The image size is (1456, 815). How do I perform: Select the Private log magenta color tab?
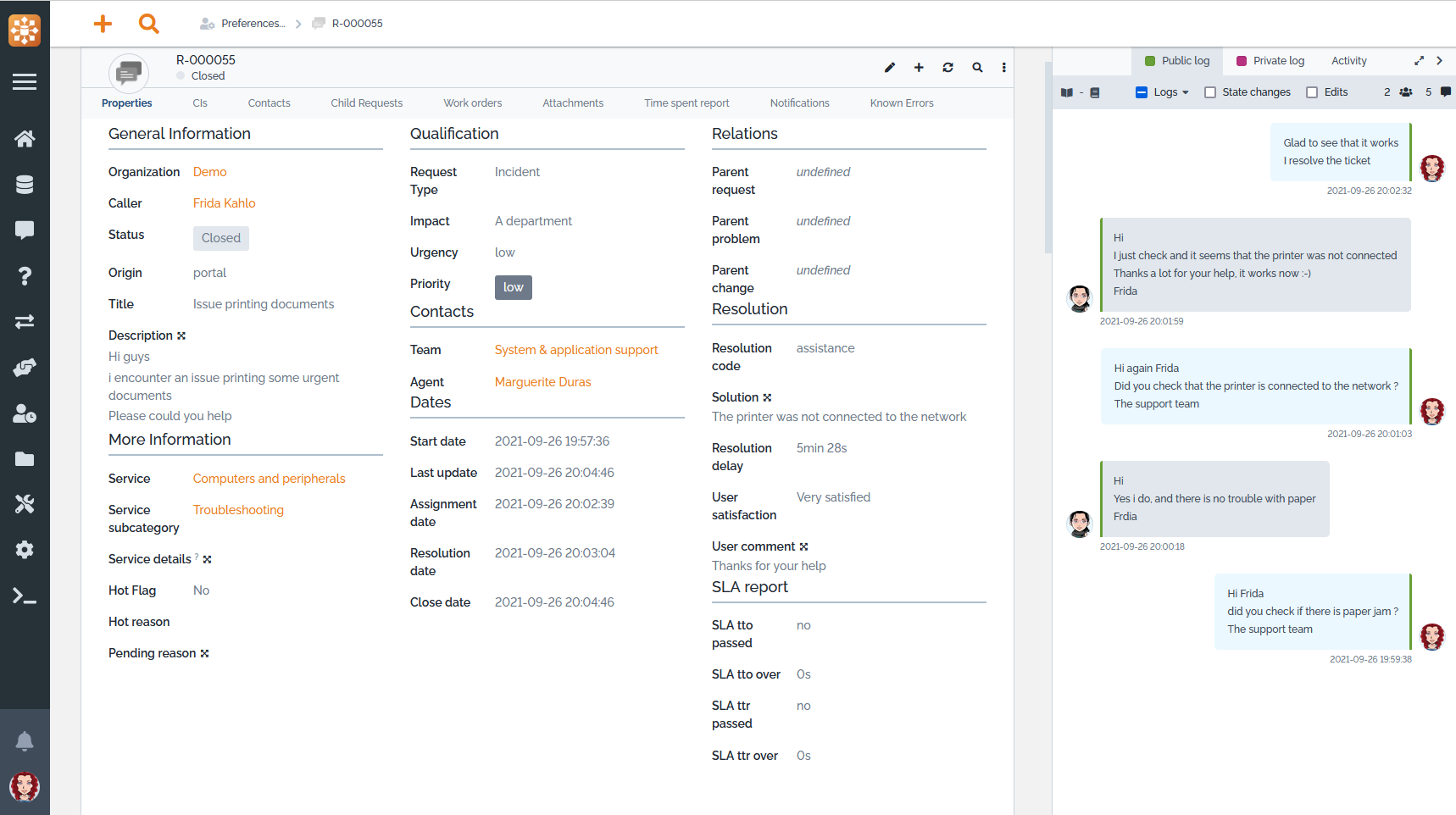[x=1270, y=61]
